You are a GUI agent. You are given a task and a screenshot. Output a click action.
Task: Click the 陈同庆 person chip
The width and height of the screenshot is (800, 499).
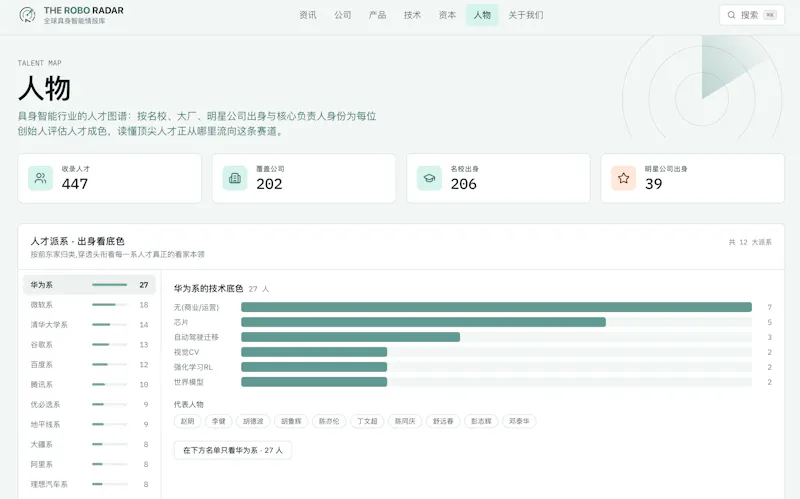coord(405,421)
